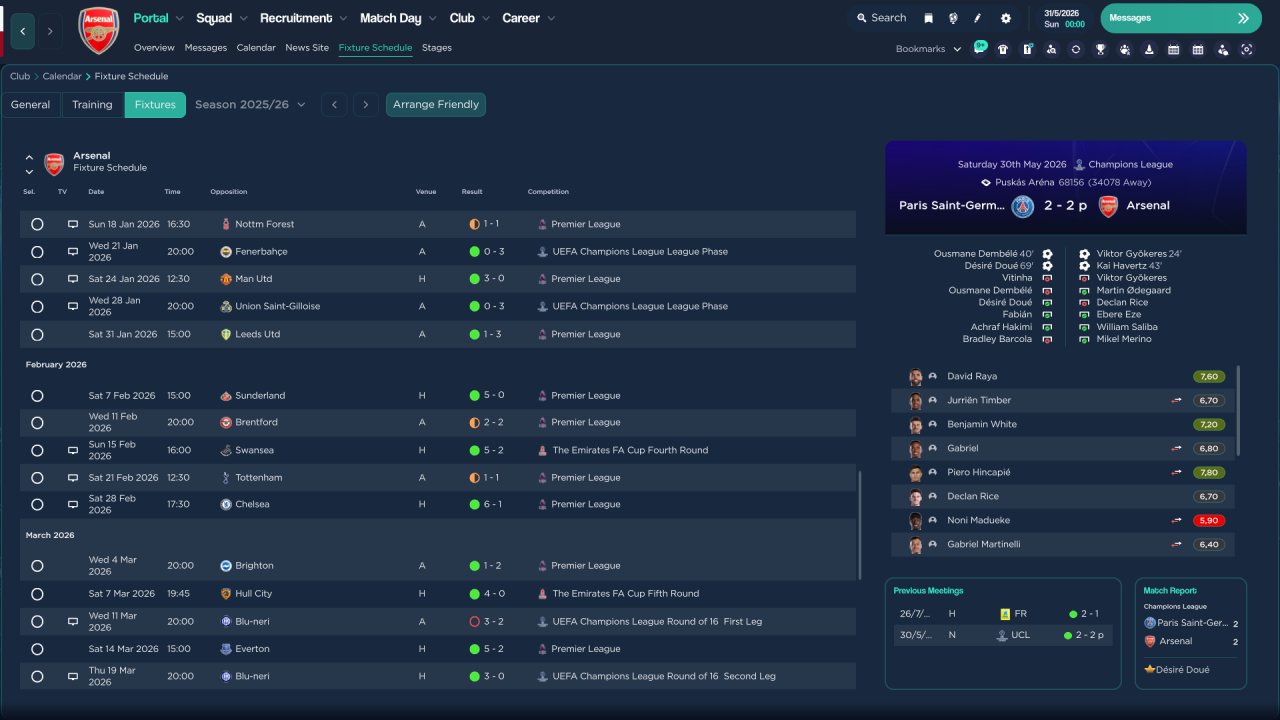Select the Leeds Utd fixture radio button
Screen dimensions: 1280x720
point(37,335)
